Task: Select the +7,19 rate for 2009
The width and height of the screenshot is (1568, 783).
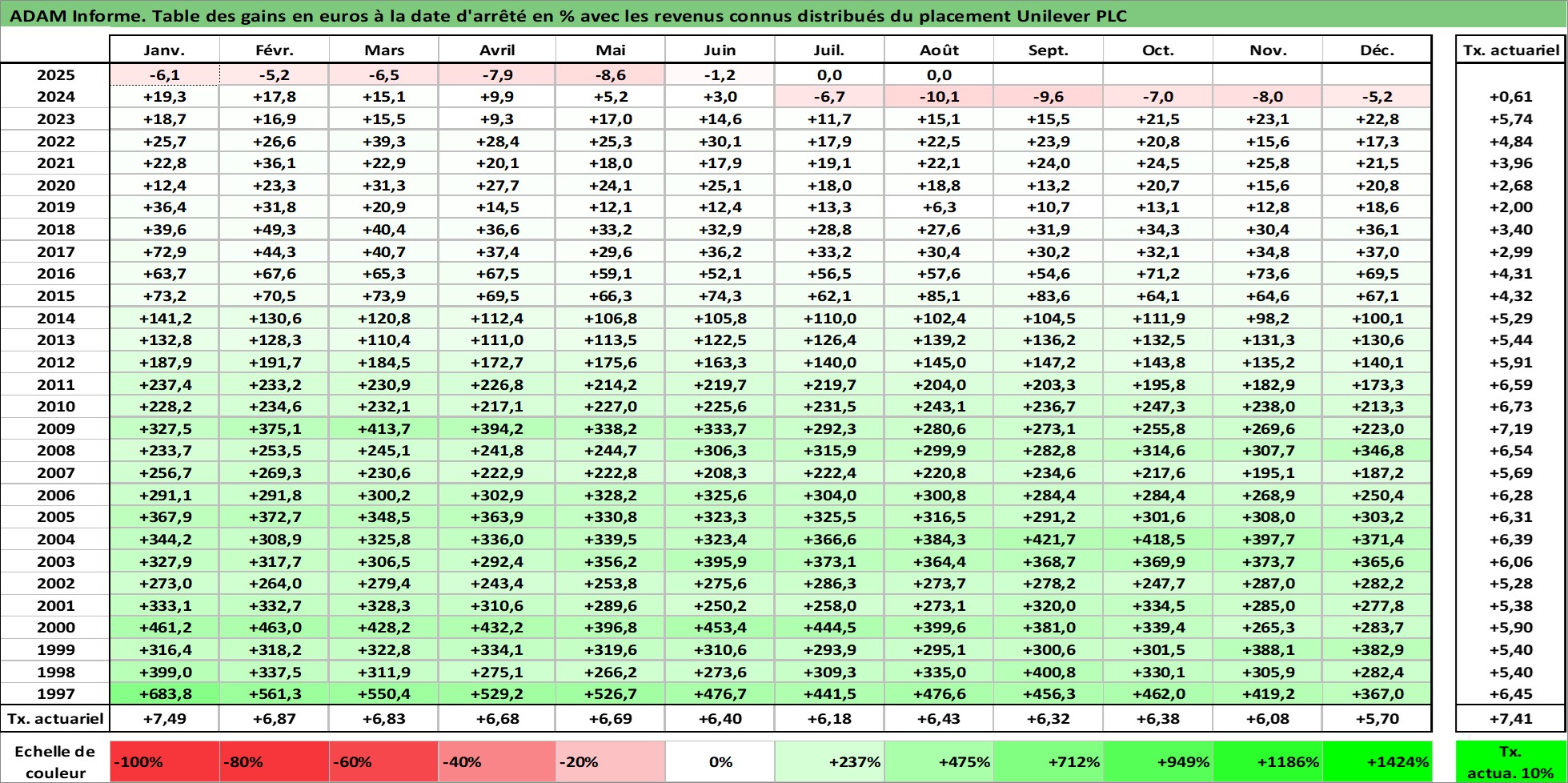Action: click(x=1510, y=429)
